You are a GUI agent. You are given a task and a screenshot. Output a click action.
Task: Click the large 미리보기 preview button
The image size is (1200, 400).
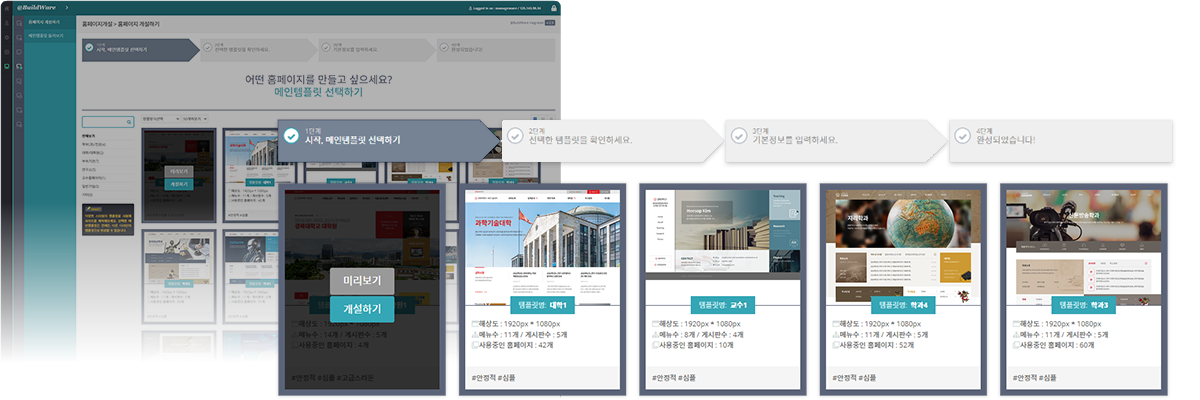pos(362,281)
